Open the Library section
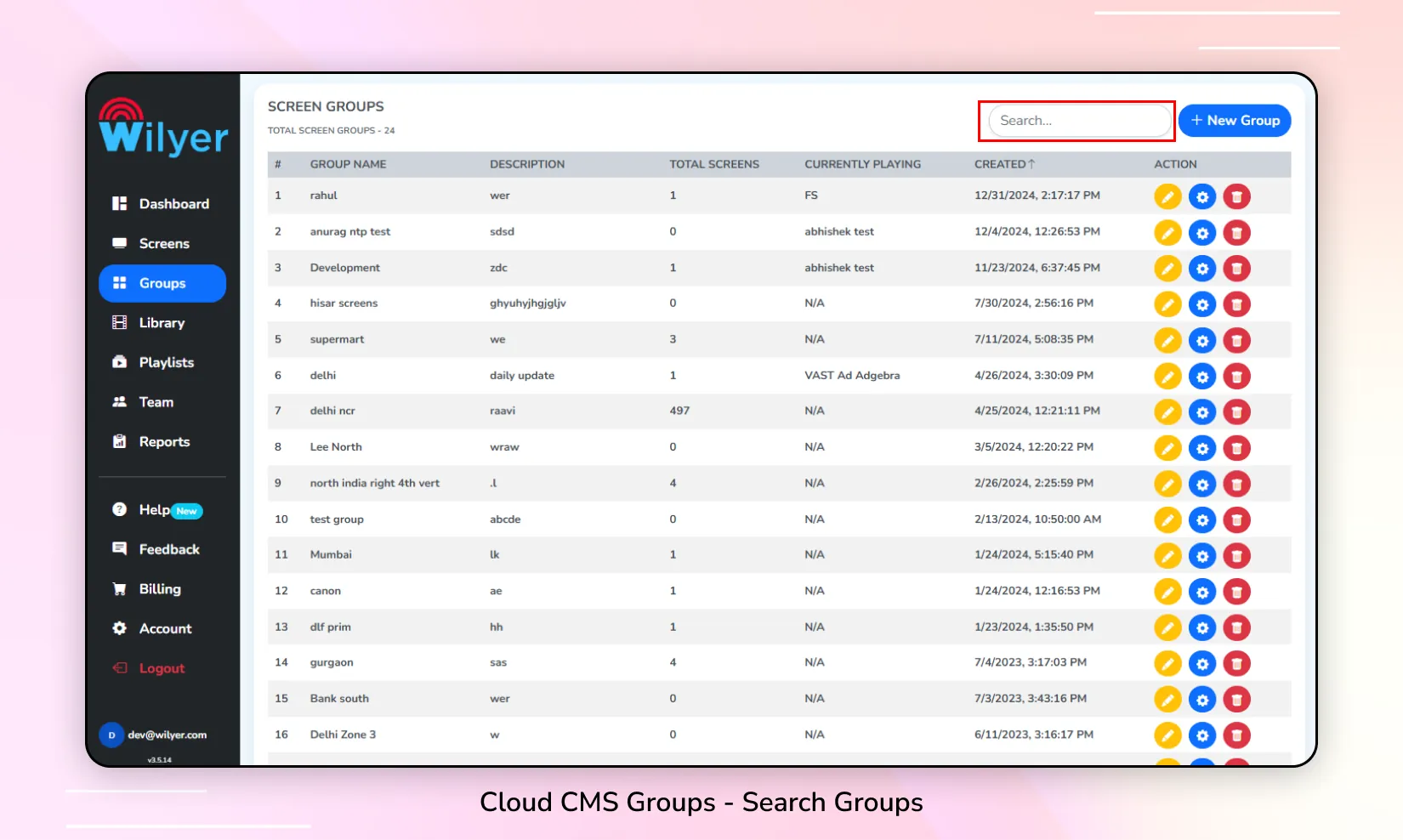Screen dimensions: 1403x840 pyautogui.click(x=162, y=323)
